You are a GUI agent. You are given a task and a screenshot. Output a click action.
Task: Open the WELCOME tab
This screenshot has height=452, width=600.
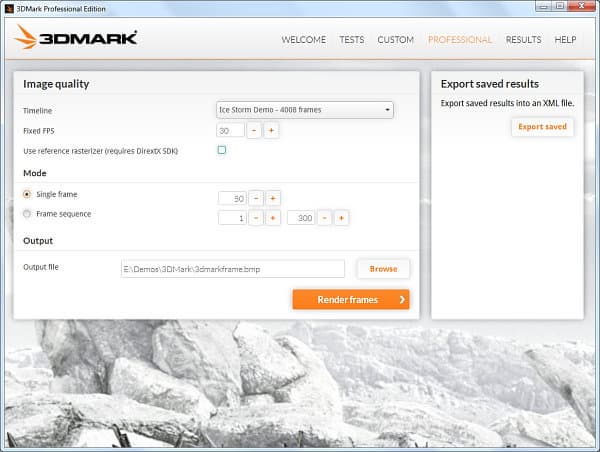(304, 40)
